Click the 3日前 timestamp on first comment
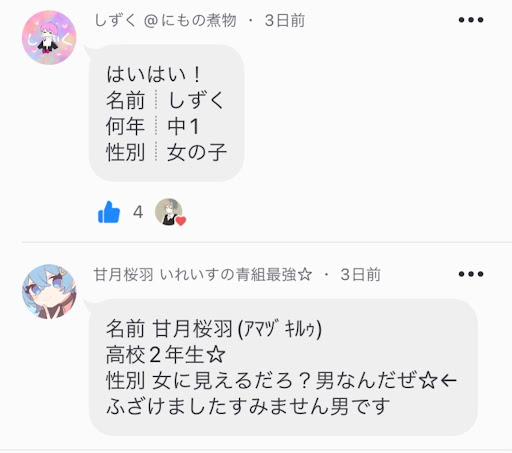The width and height of the screenshot is (512, 453). coord(285,21)
